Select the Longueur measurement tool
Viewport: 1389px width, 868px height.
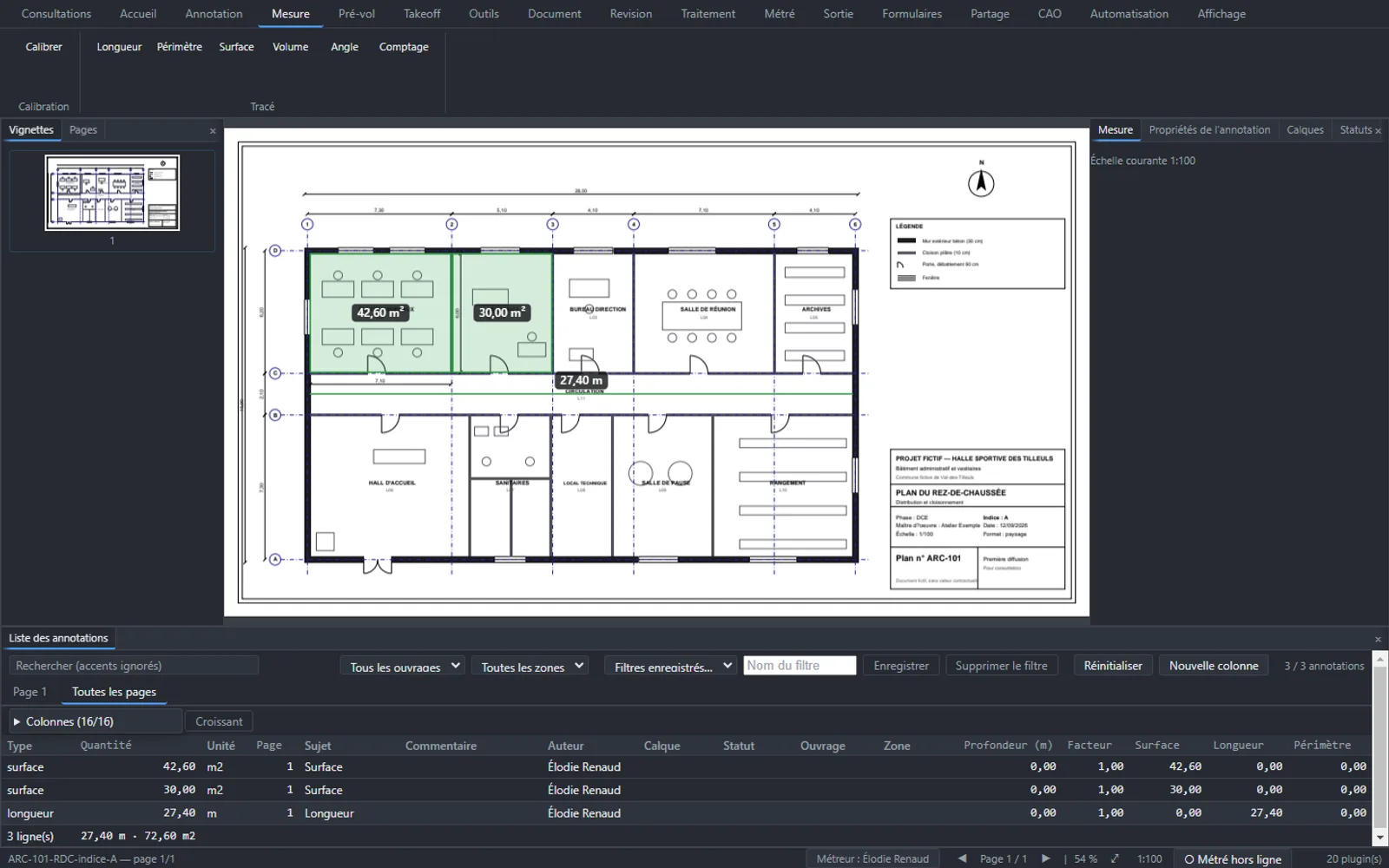coord(119,47)
